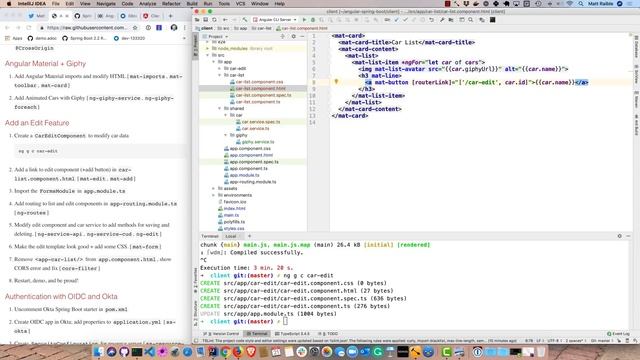
Task: Click the browser reload icon
Action: 29,27
